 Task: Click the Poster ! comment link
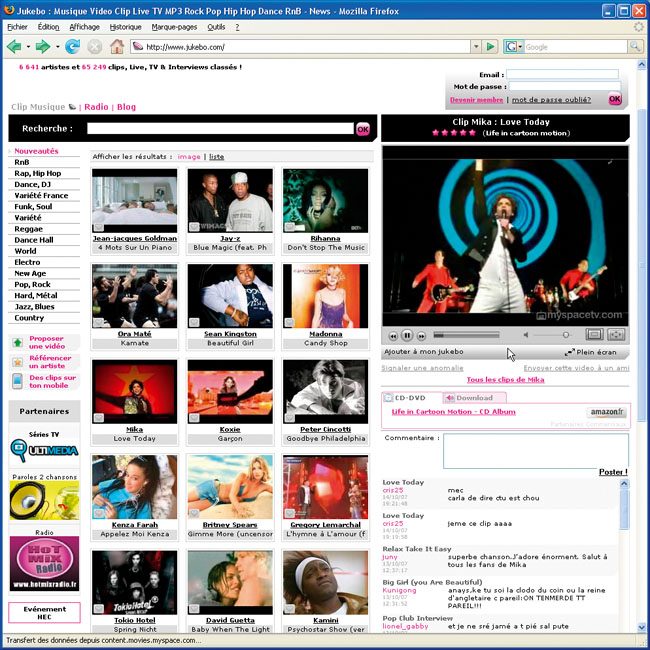coord(613,472)
